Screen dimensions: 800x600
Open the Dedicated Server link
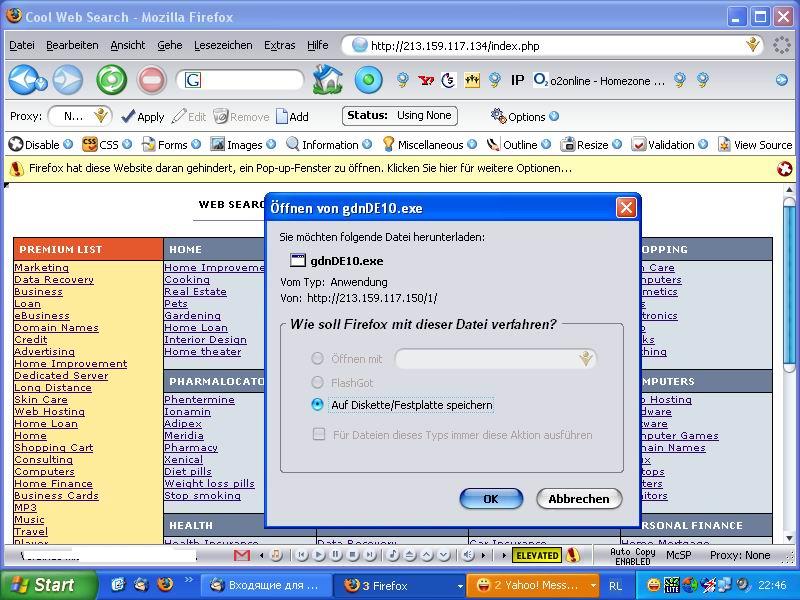(61, 376)
